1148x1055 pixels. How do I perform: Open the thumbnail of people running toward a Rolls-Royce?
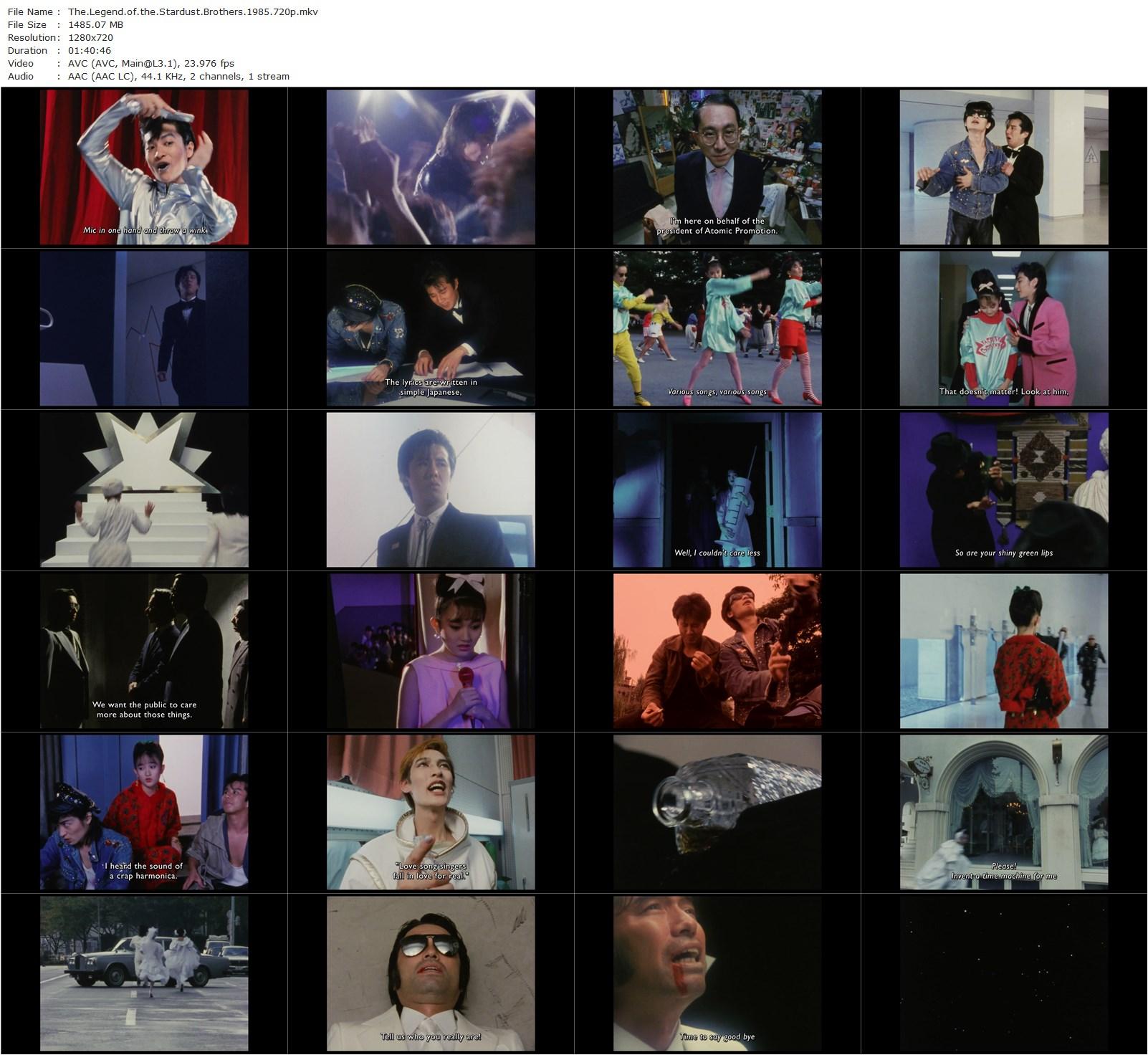(144, 973)
